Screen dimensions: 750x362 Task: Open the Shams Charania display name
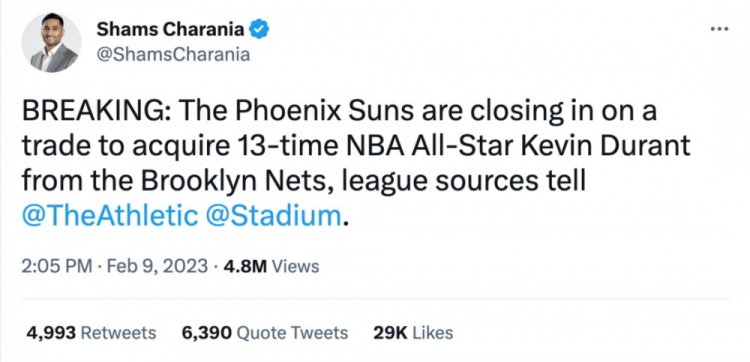[x=170, y=30]
